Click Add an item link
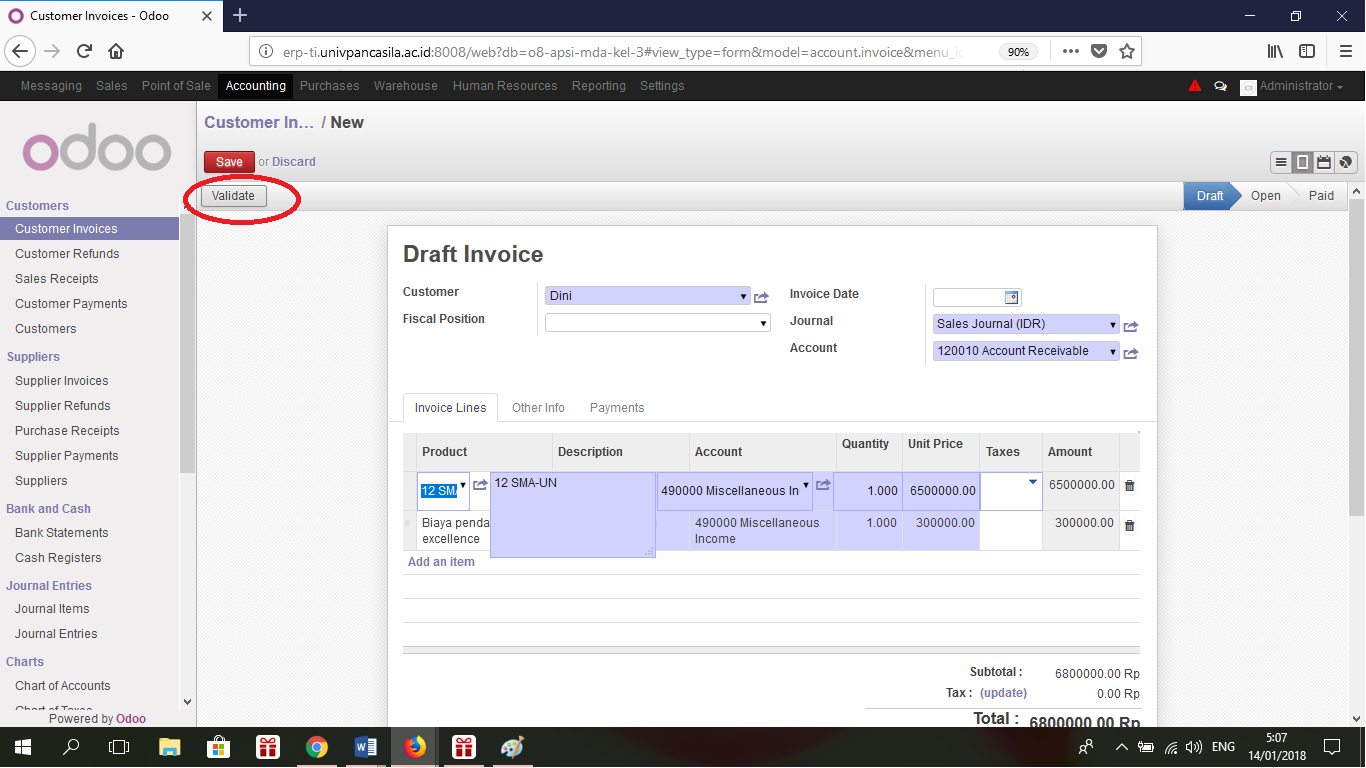 click(441, 562)
